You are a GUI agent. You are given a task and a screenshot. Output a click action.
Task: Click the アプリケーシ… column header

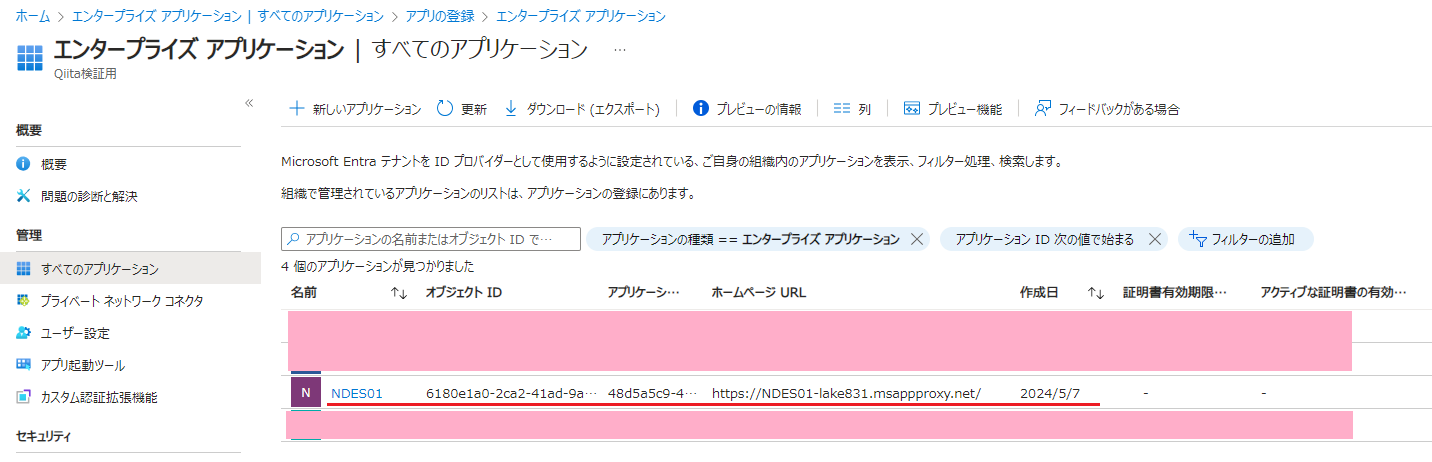[643, 292]
